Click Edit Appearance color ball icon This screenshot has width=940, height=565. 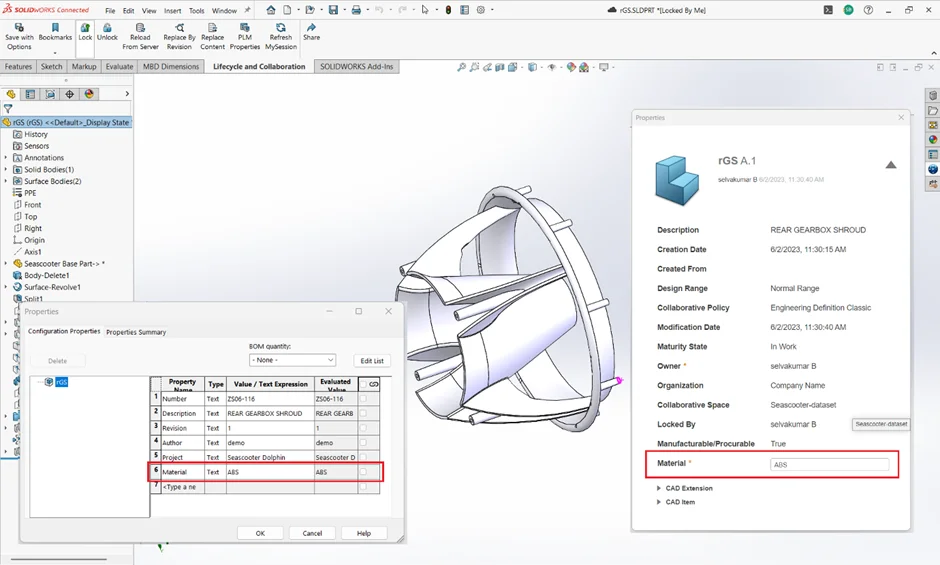pos(571,67)
